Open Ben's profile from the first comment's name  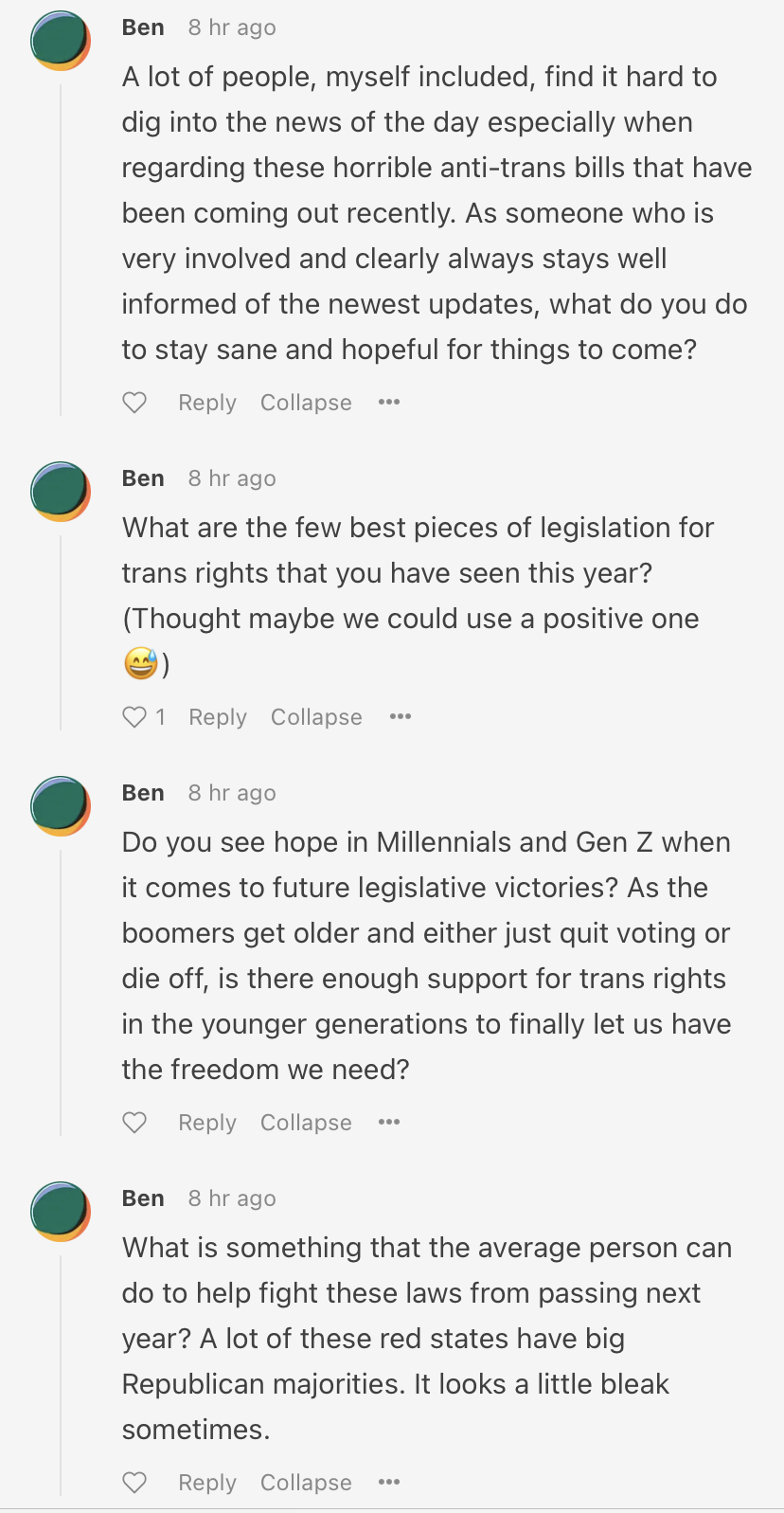click(x=143, y=27)
